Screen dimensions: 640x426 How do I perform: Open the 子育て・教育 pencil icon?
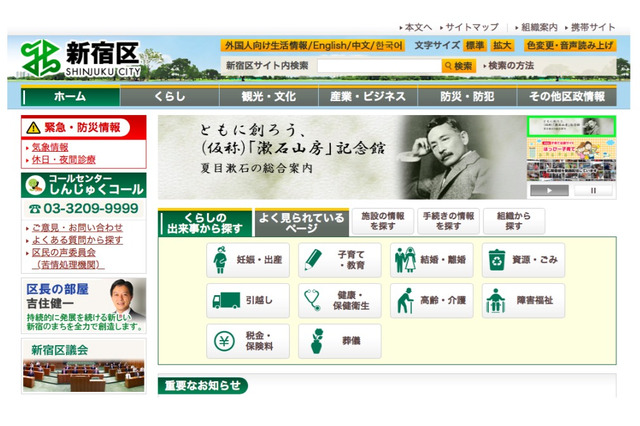click(340, 260)
